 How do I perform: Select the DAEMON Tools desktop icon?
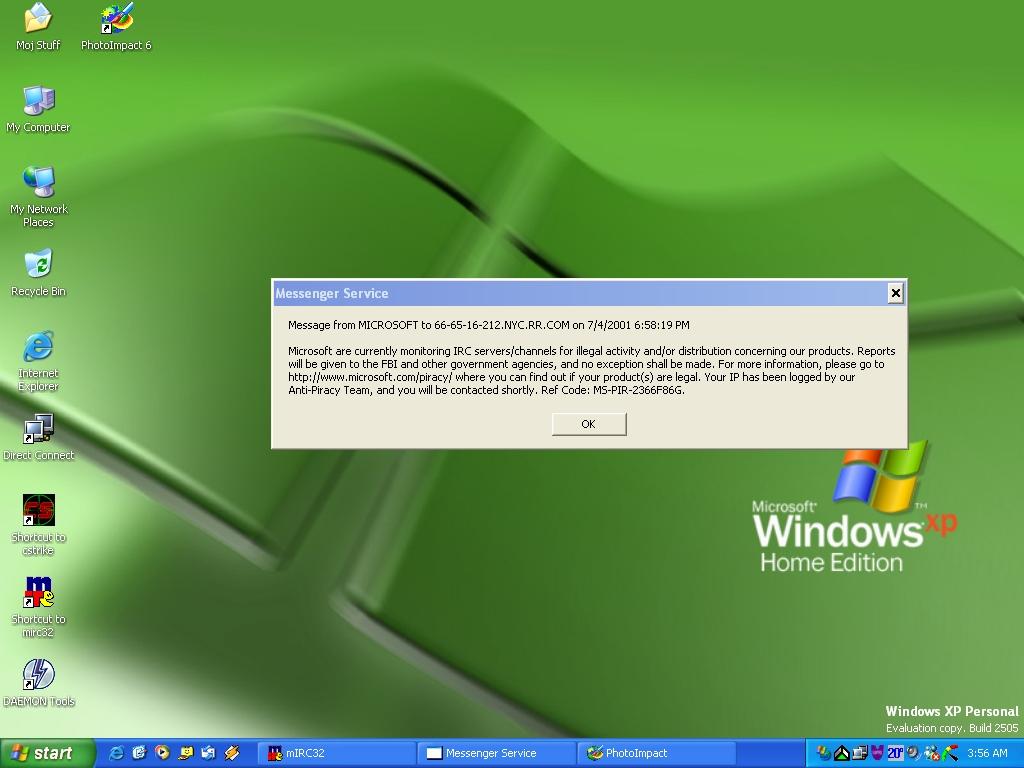[38, 675]
